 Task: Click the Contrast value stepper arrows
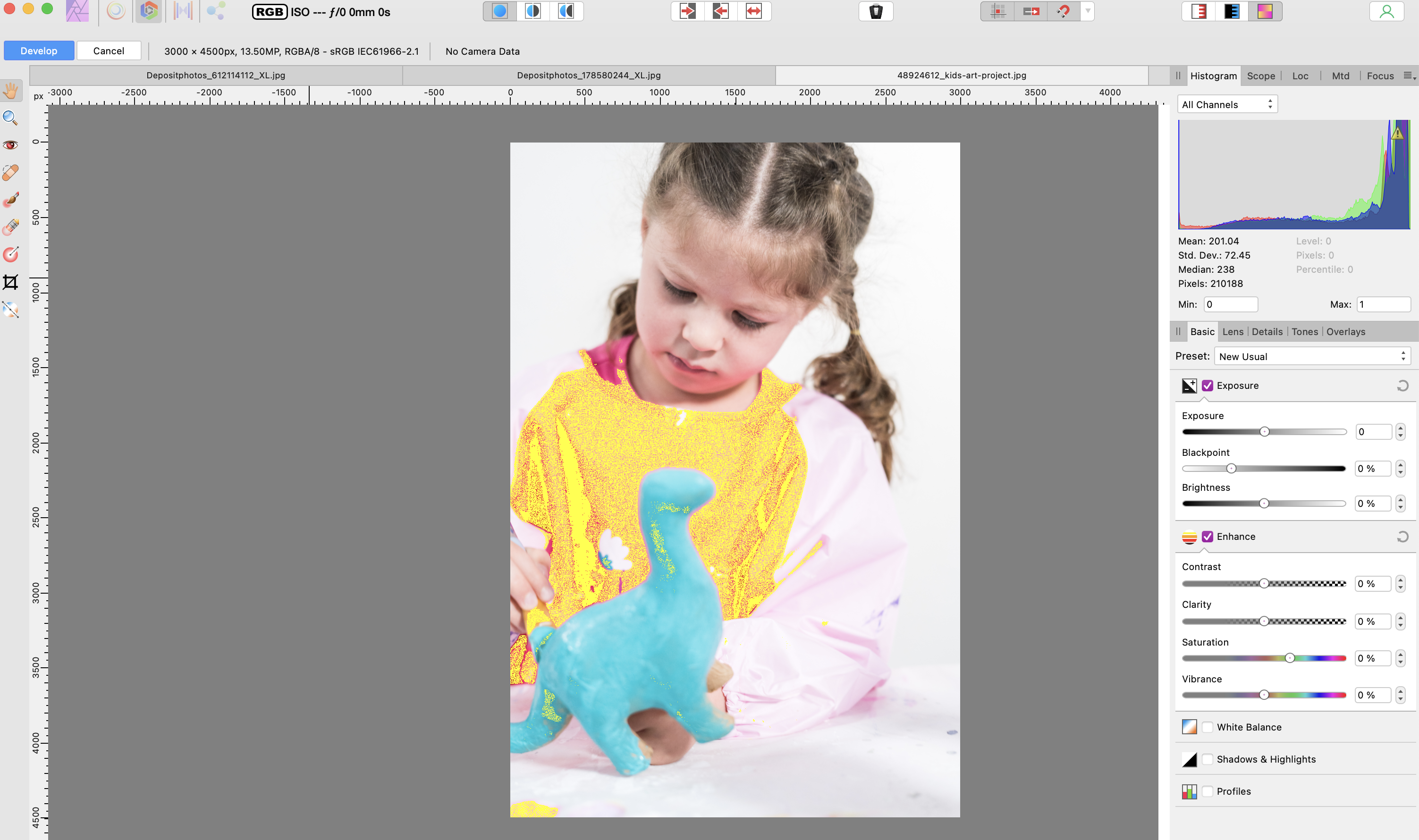(1400, 584)
